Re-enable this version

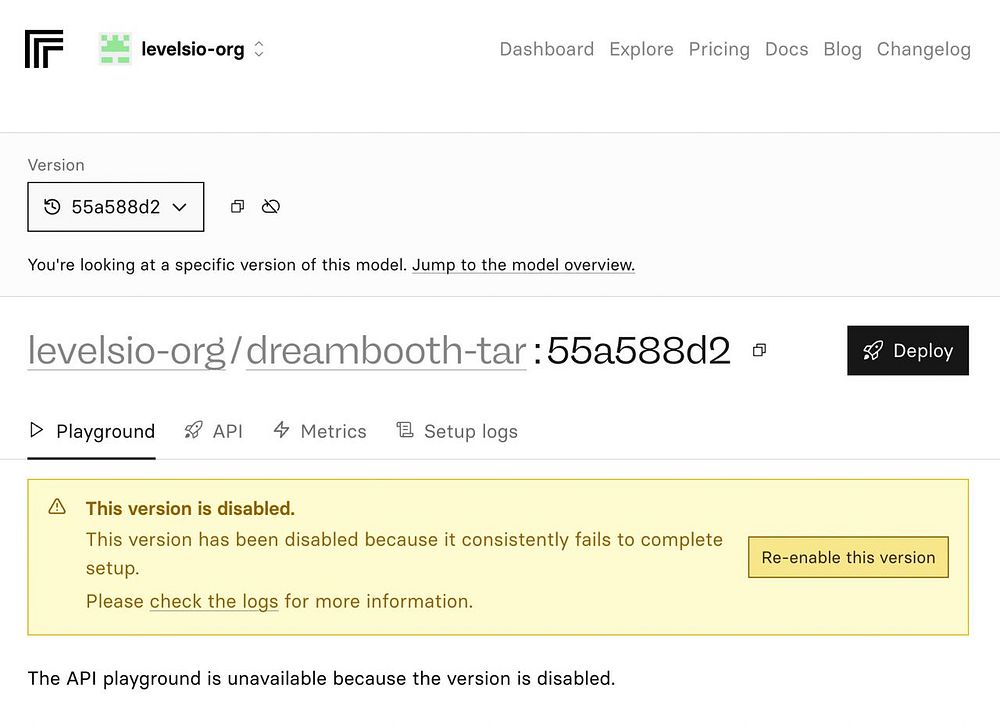848,557
